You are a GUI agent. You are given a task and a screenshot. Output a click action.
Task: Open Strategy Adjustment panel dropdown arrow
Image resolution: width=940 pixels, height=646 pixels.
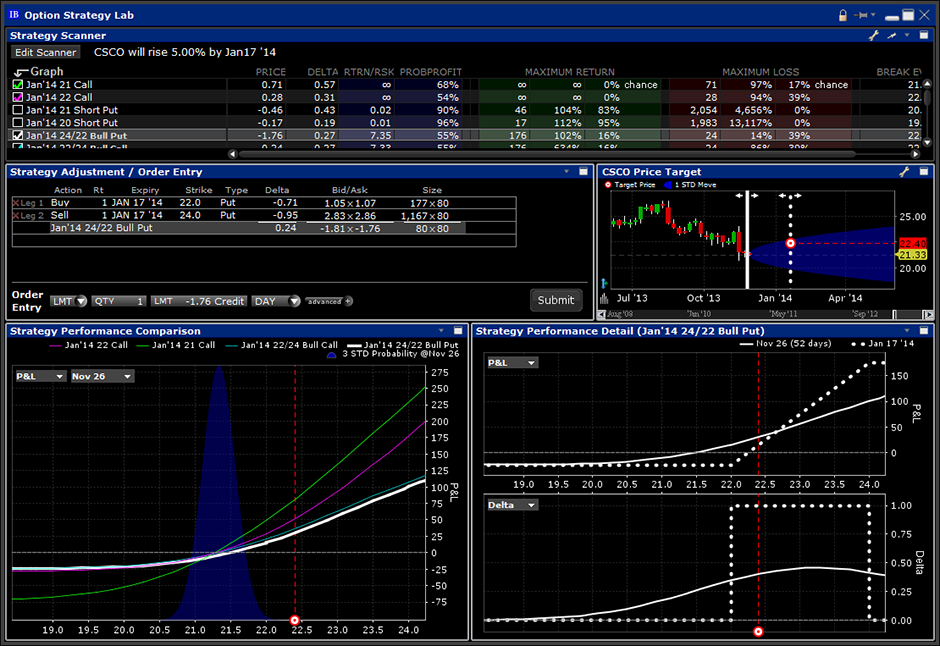click(567, 171)
